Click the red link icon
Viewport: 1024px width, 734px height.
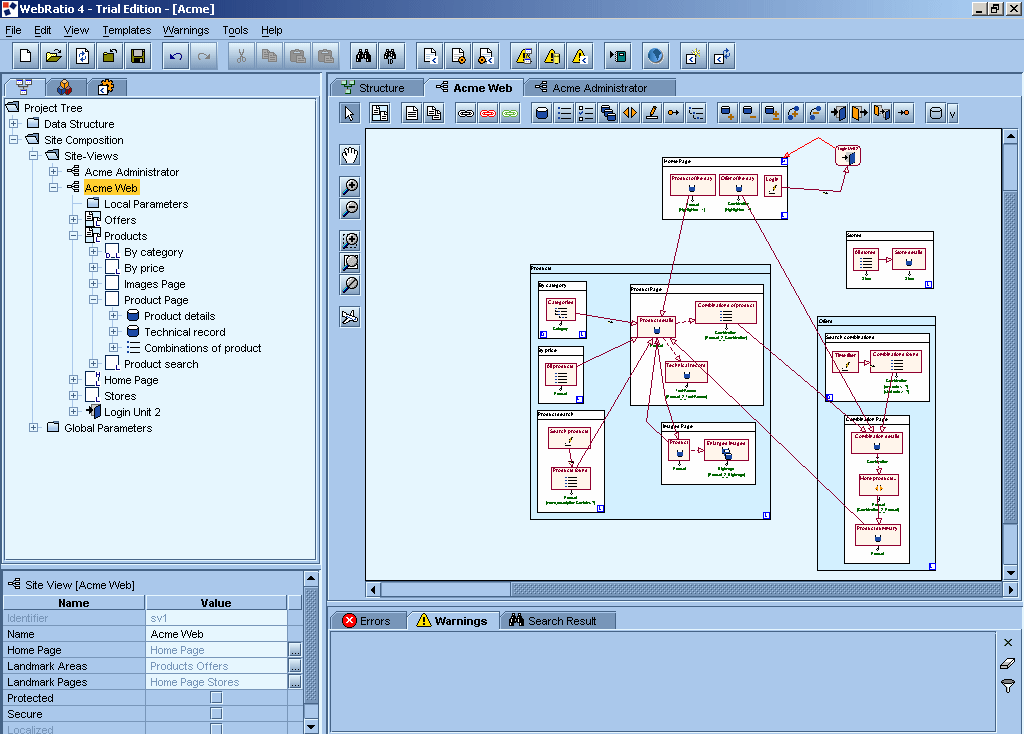click(488, 113)
